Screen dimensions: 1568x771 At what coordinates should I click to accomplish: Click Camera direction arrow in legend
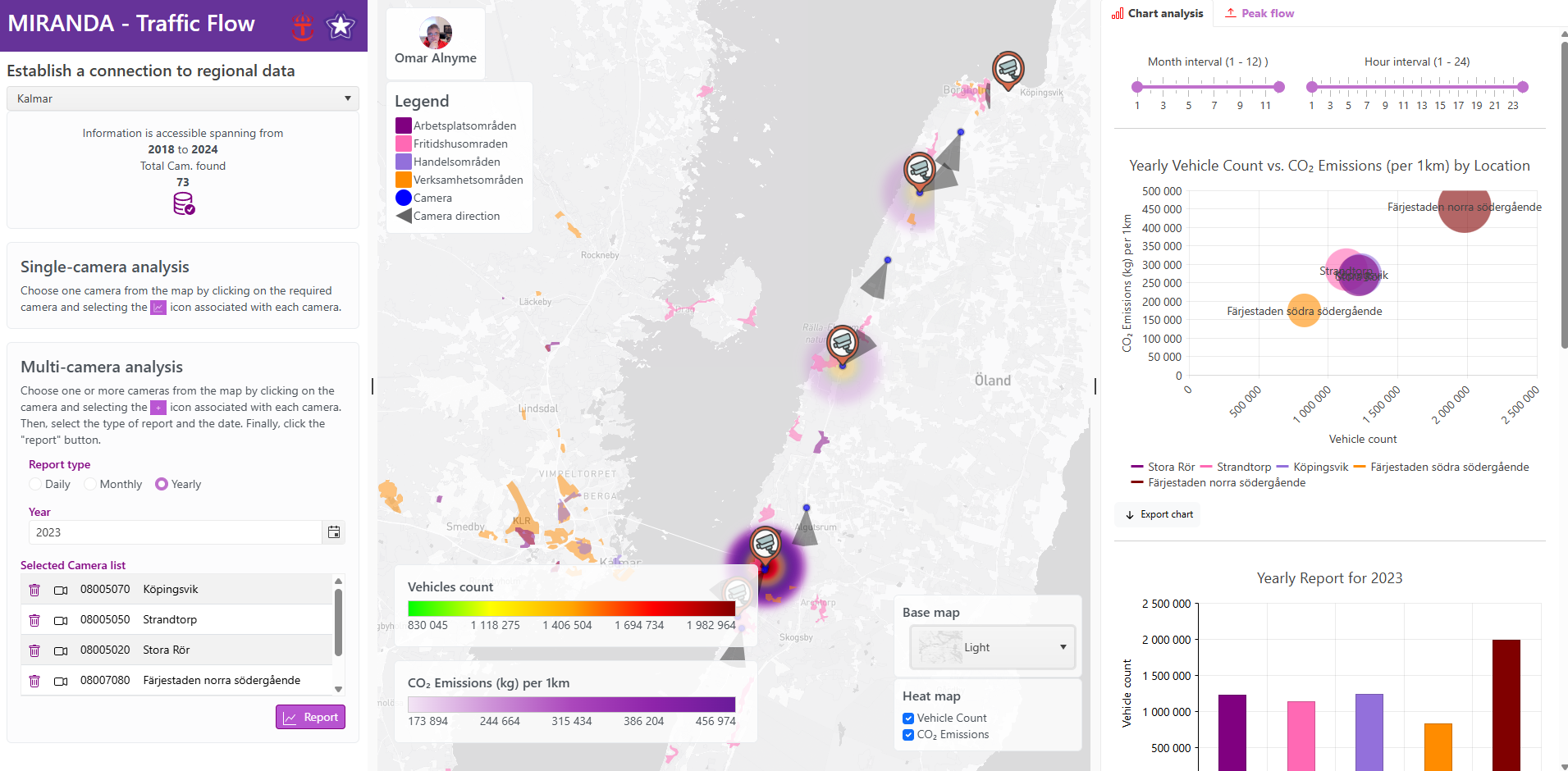(x=404, y=216)
